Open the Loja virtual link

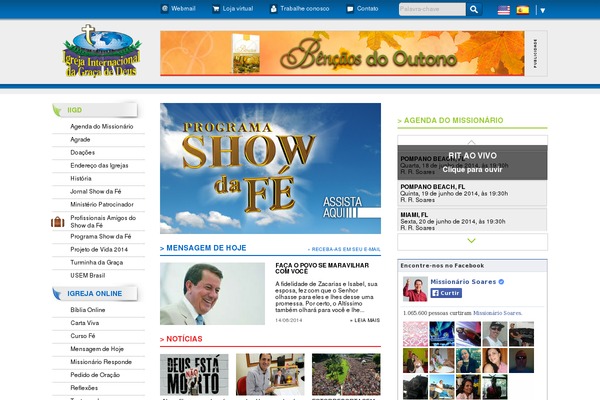(238, 8)
